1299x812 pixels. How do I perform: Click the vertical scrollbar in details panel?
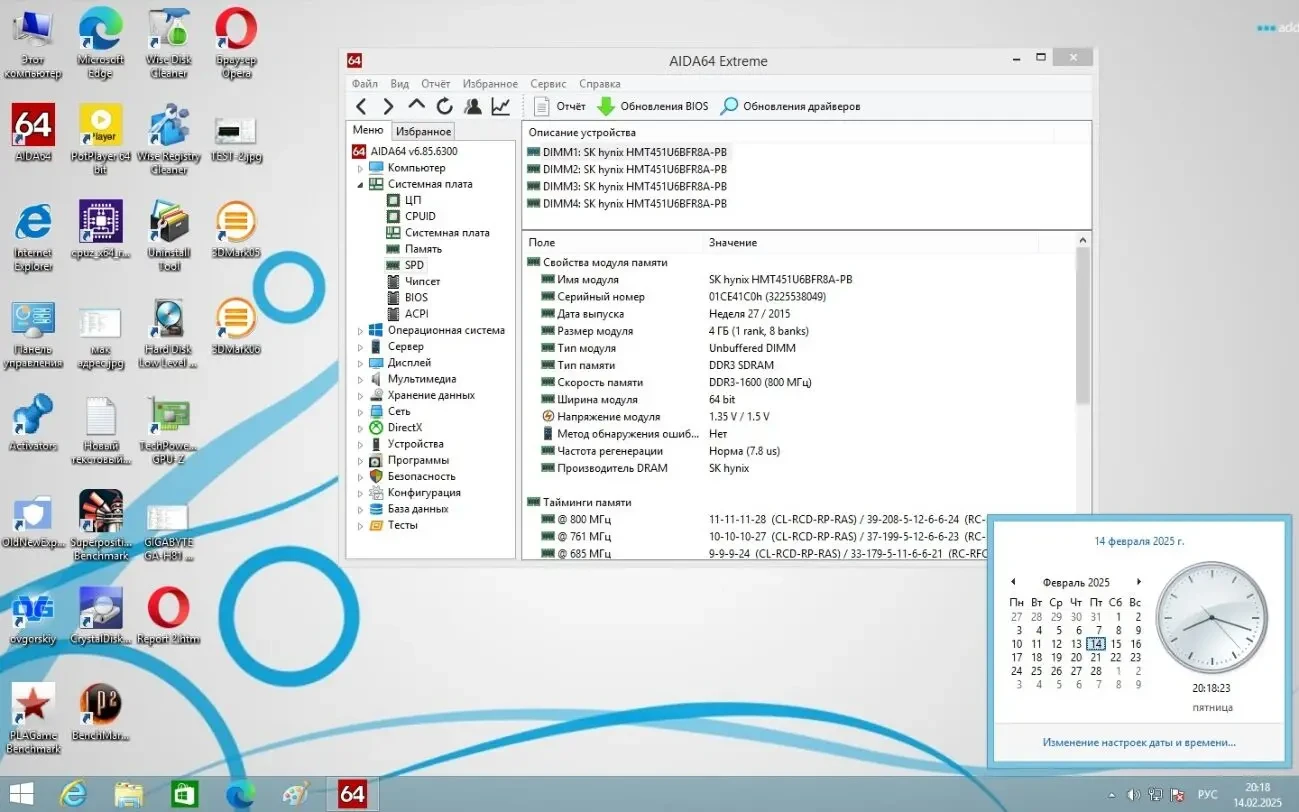(1082, 325)
